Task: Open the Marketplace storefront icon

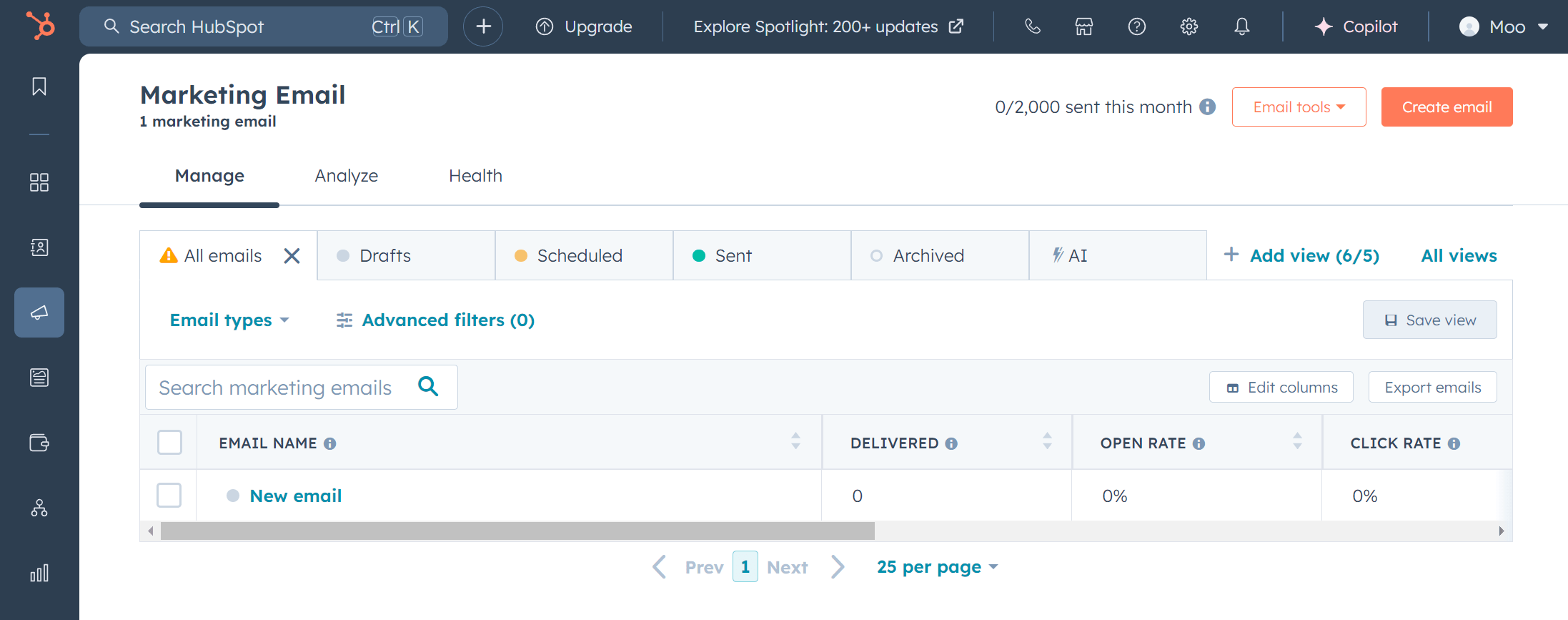Action: tap(1084, 26)
